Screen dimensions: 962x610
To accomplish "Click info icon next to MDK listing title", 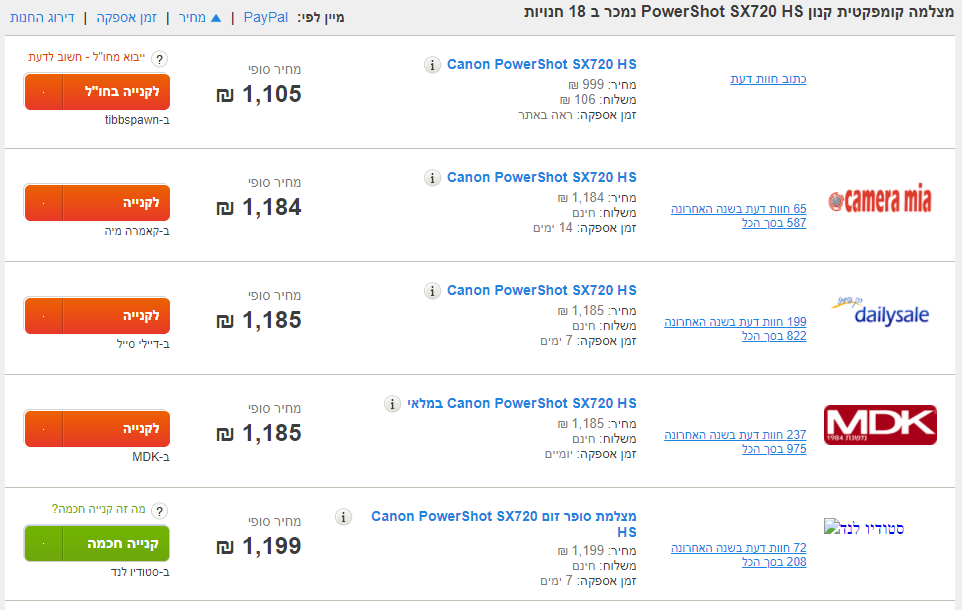I will point(393,404).
